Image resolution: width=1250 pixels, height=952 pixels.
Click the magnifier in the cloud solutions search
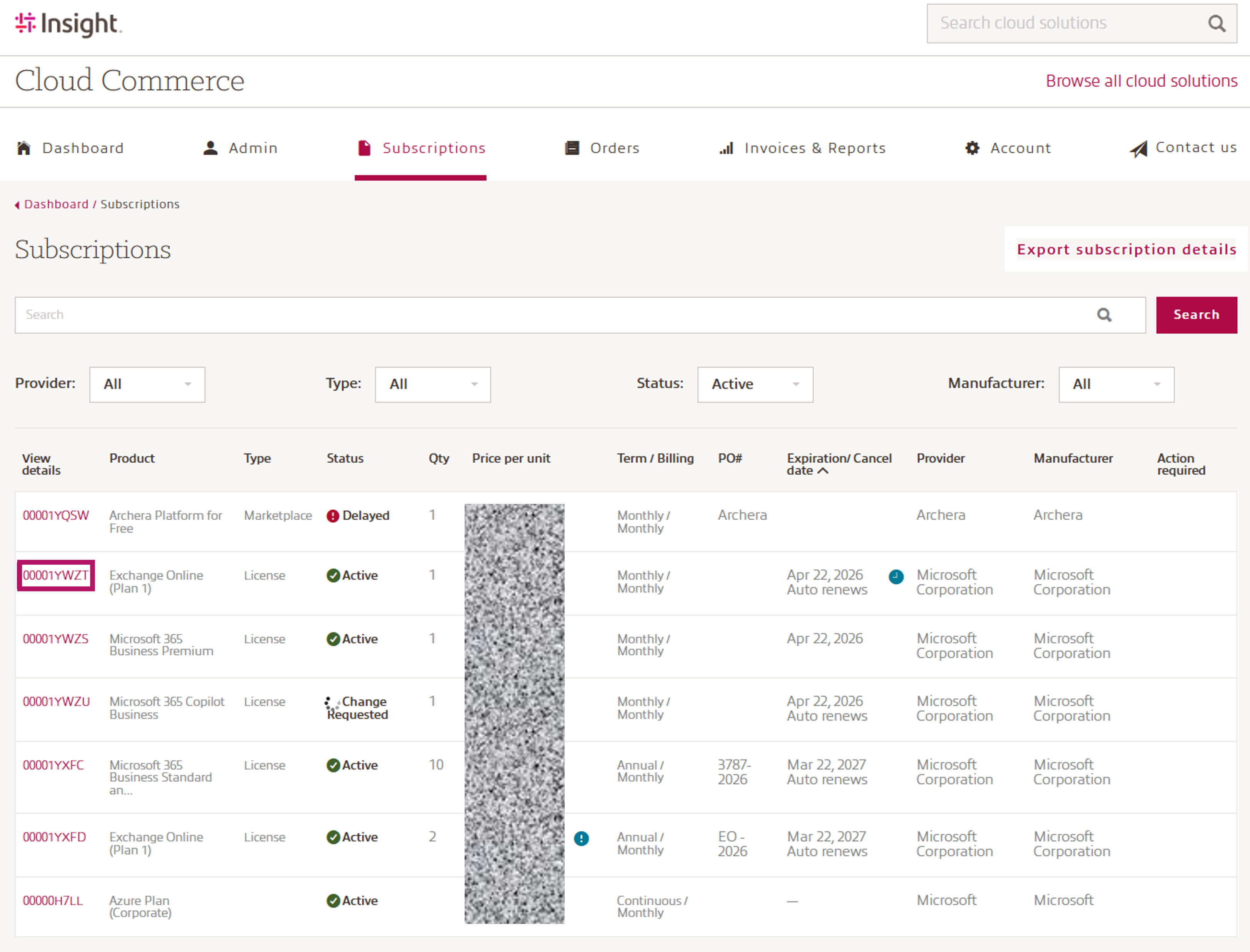[1217, 23]
